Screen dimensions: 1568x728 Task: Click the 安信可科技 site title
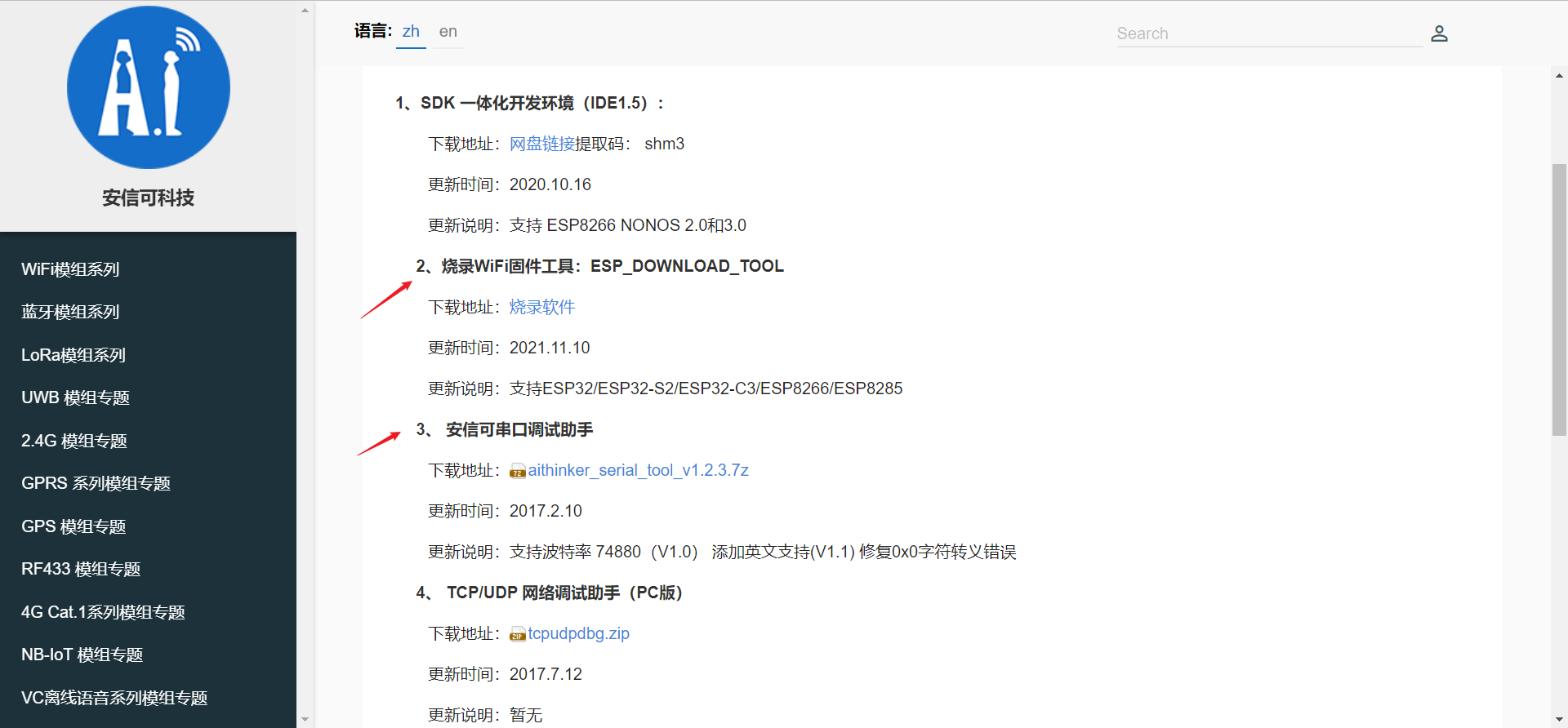click(x=149, y=198)
